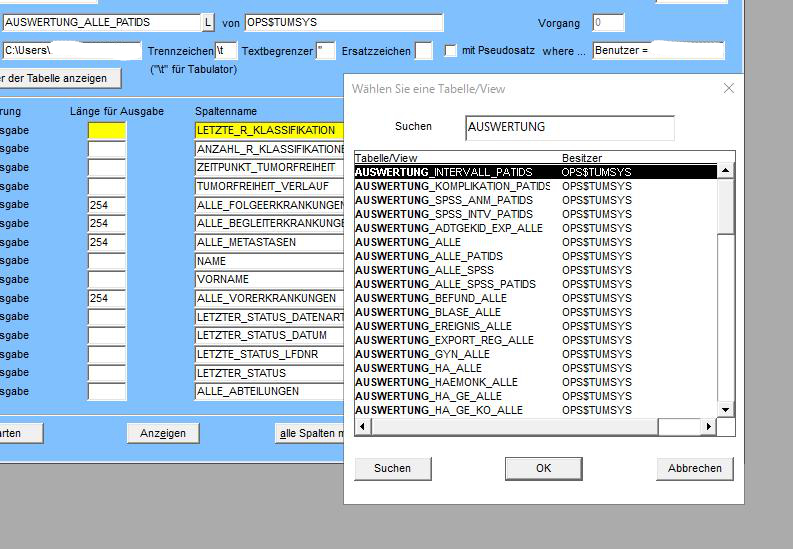Click the Trennzeichen input field

(225, 50)
